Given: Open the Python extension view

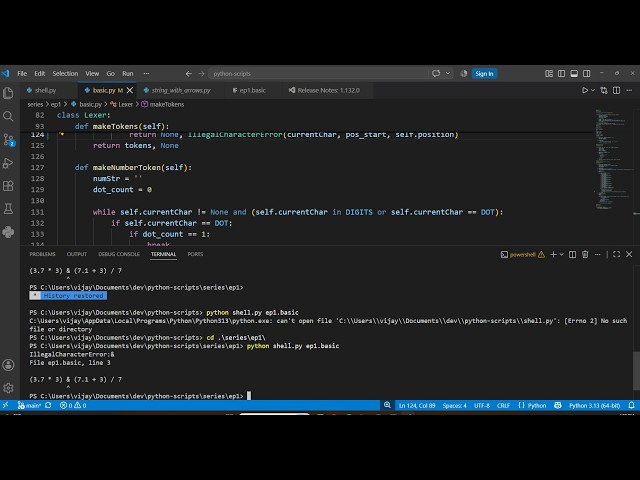Looking at the screenshot, I should (8, 232).
